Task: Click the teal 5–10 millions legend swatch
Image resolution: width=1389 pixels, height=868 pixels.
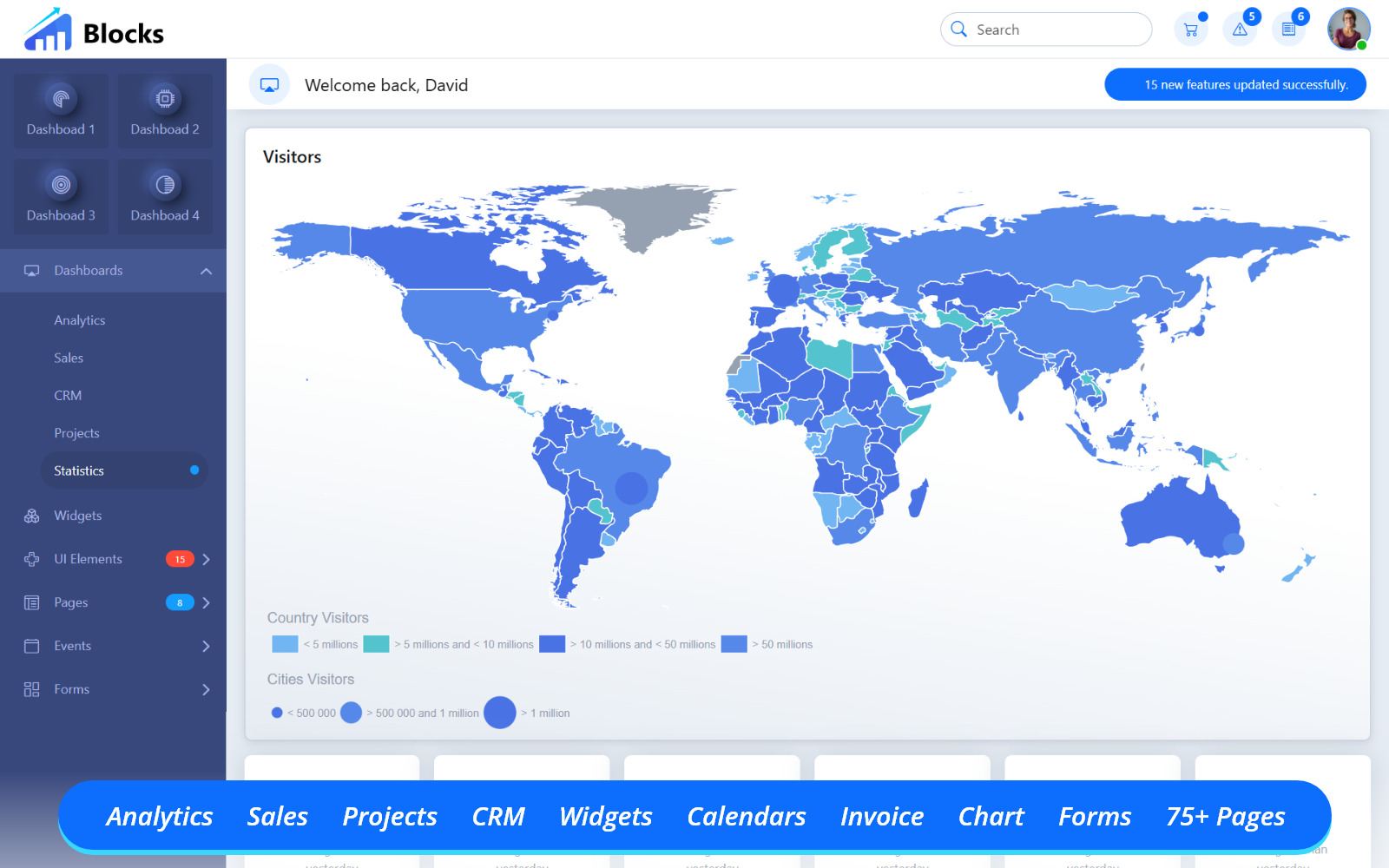Action: point(376,644)
